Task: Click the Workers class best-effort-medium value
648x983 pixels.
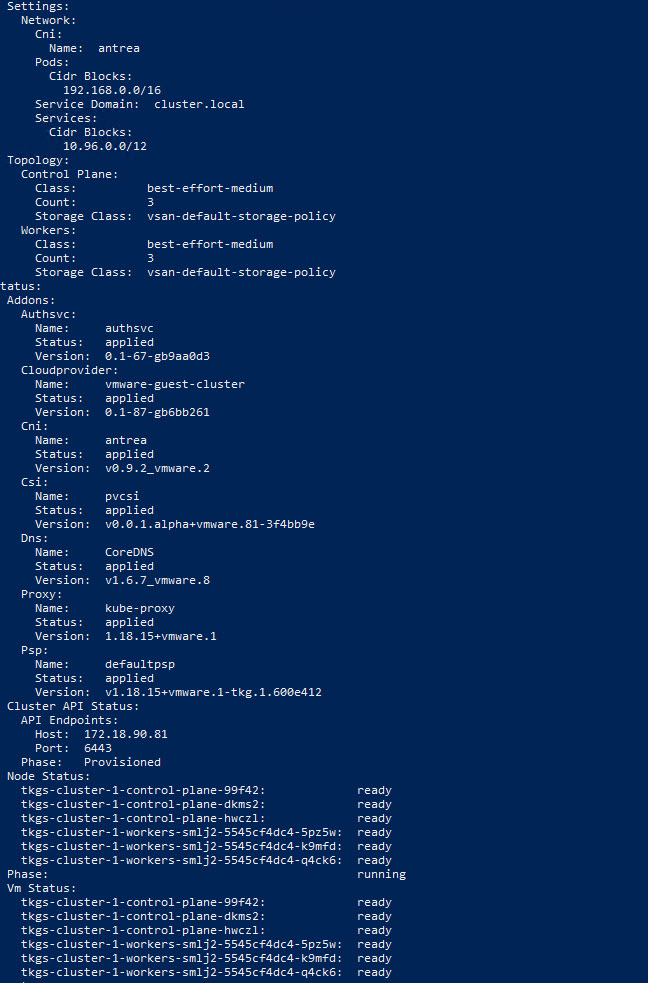Action: point(209,244)
